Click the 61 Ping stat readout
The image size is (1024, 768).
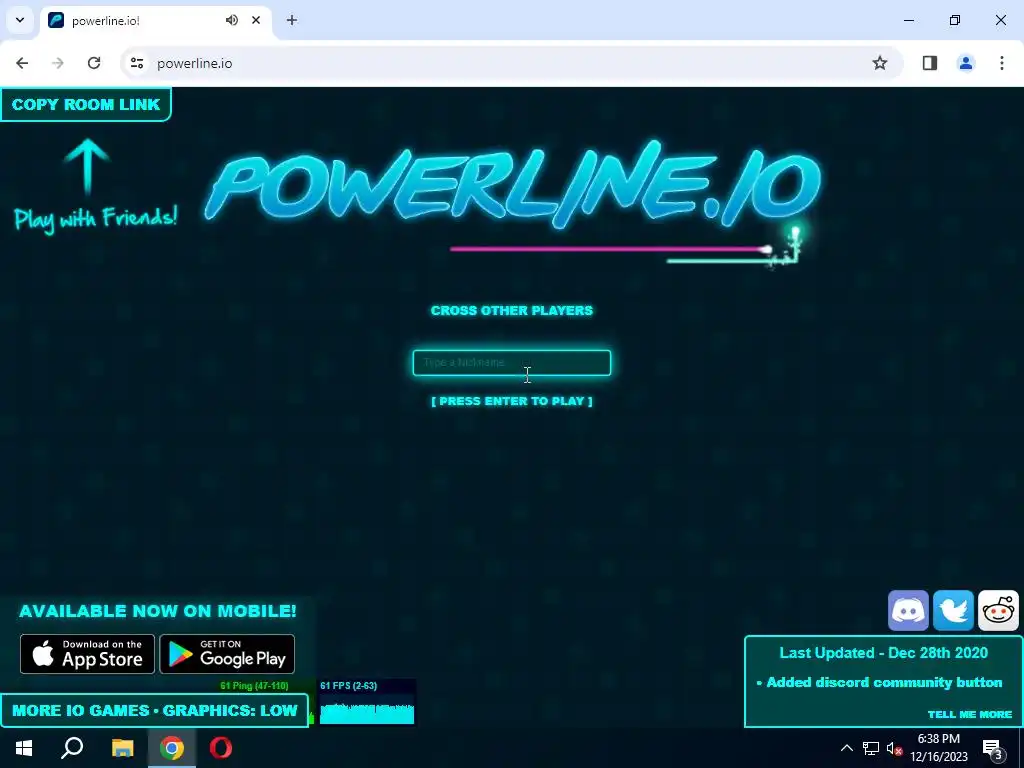(x=254, y=686)
